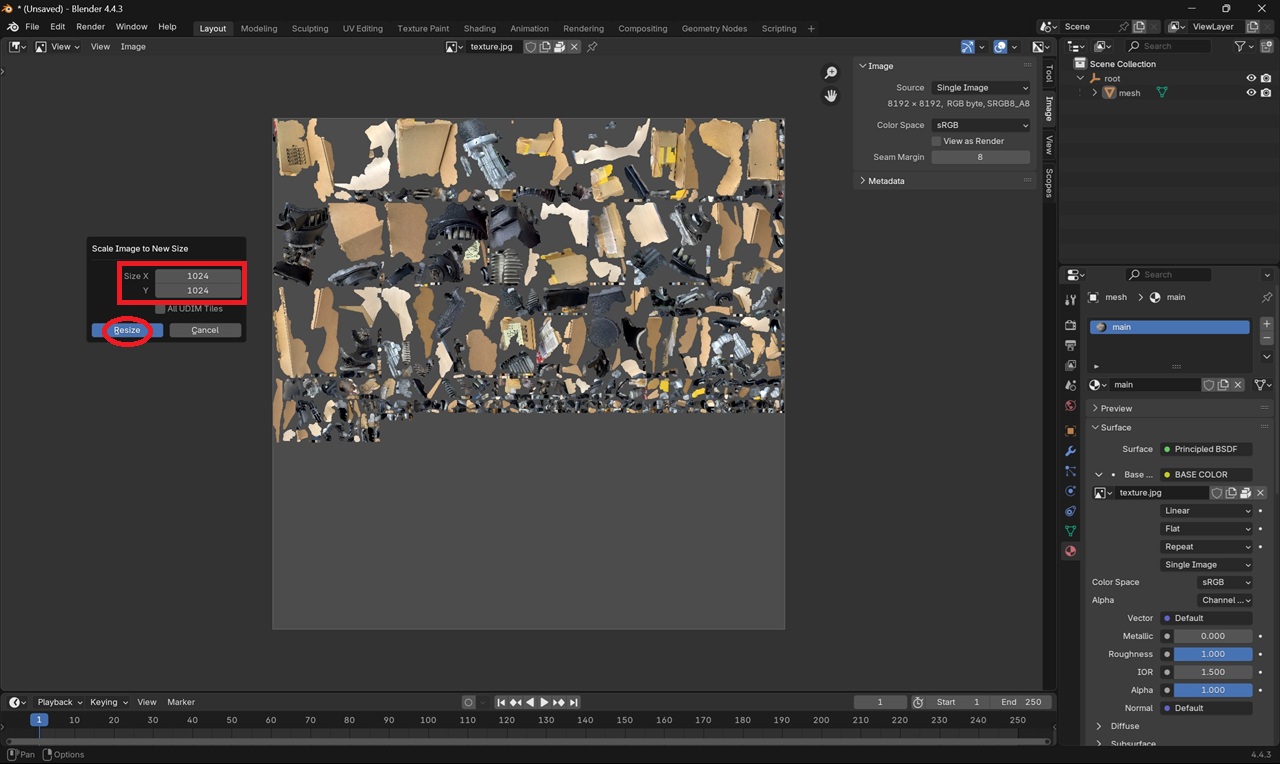This screenshot has height=764, width=1280.
Task: Pin the texture.jpg image in header
Action: [x=592, y=47]
